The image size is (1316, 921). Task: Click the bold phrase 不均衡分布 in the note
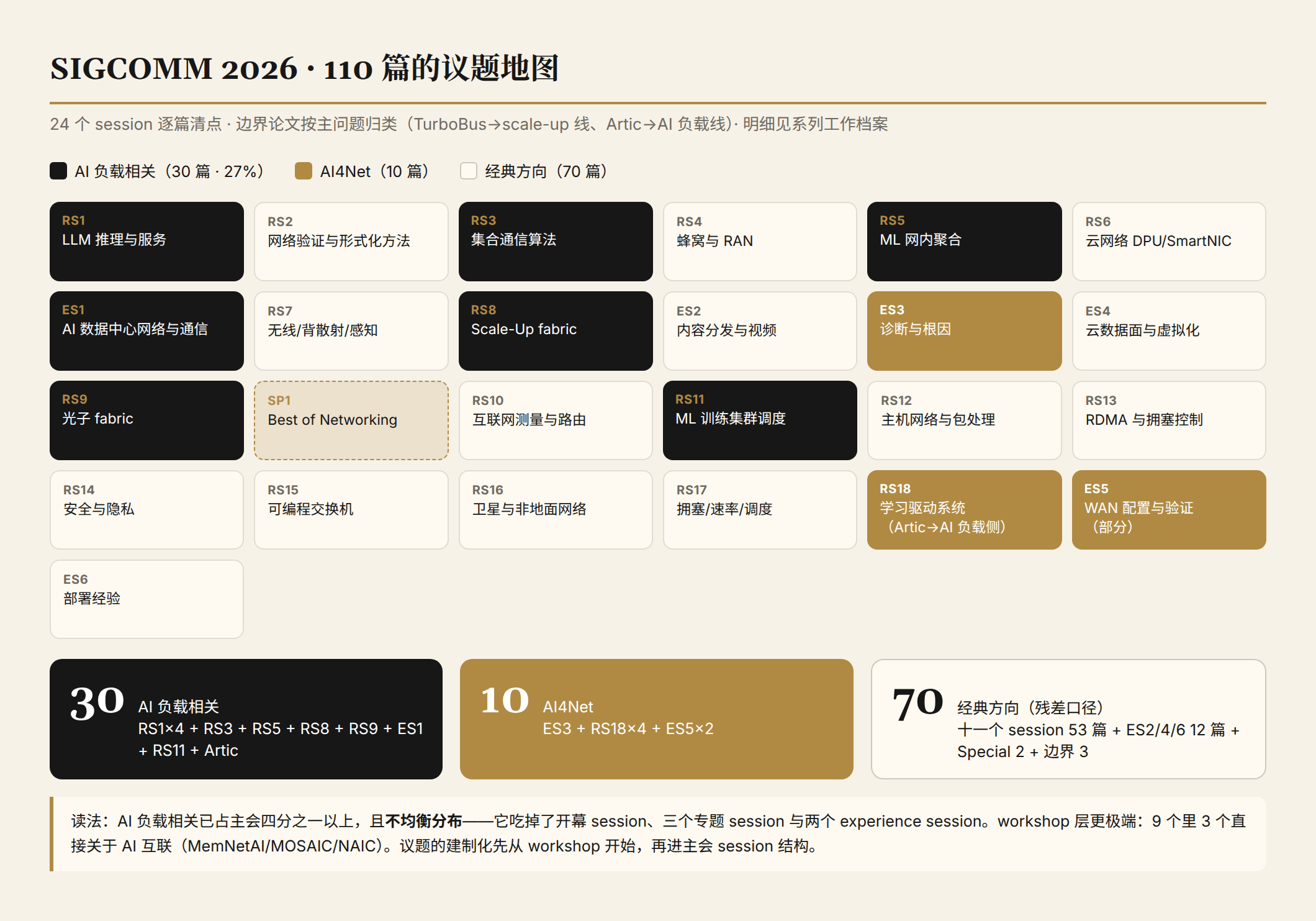tap(424, 821)
